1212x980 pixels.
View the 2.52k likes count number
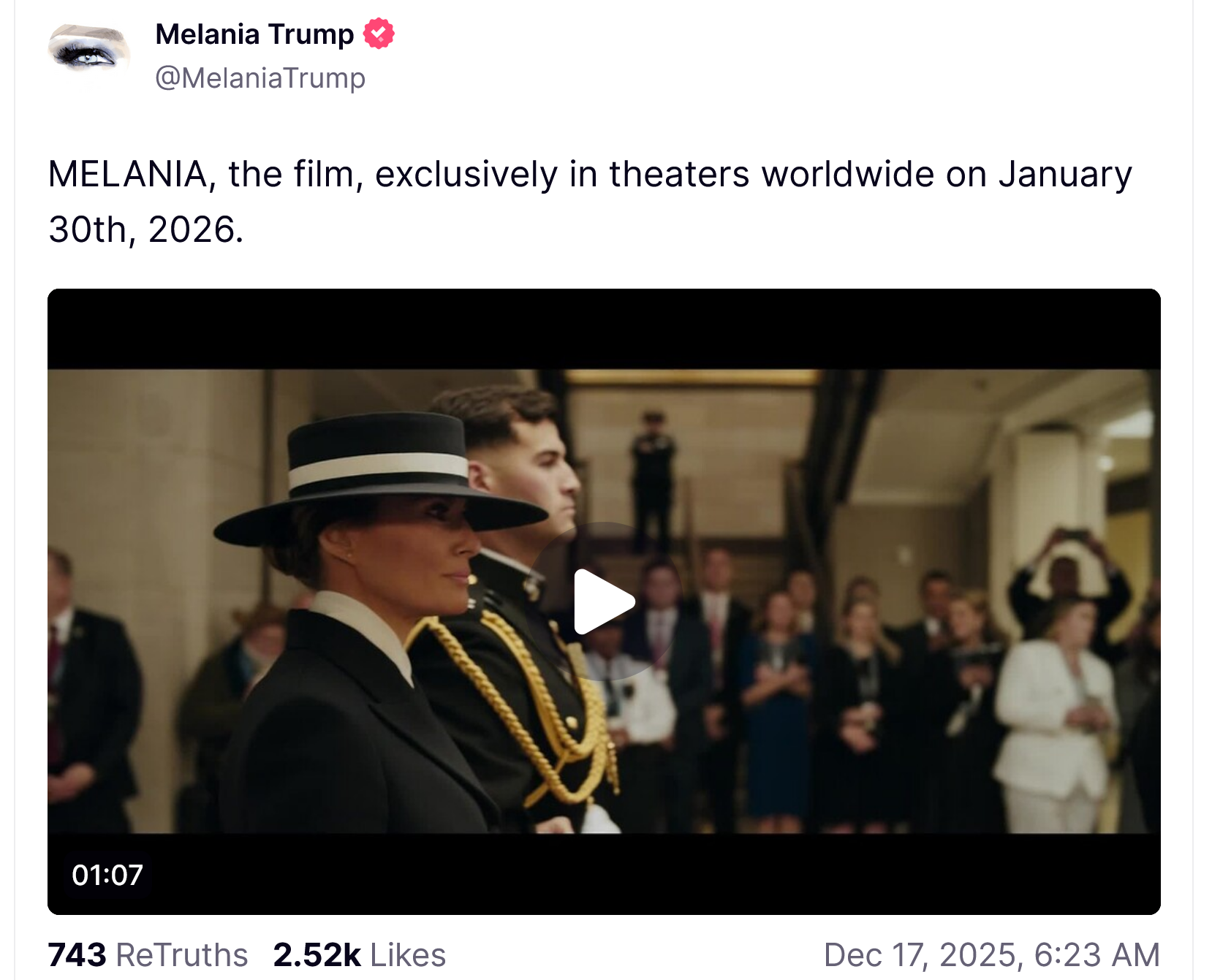coord(317,955)
